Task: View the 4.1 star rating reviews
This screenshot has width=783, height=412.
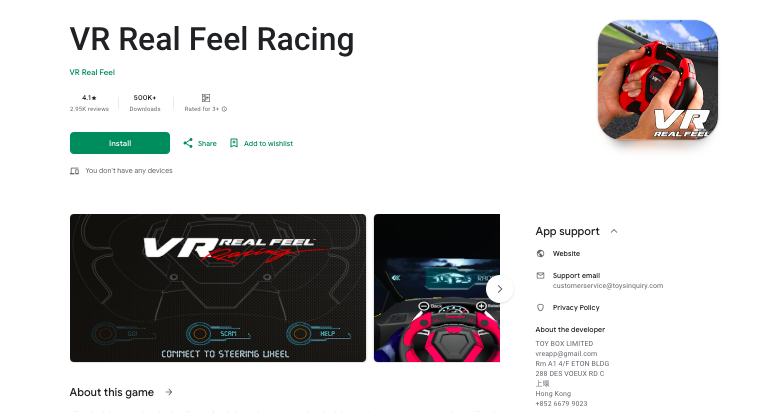Action: point(89,103)
